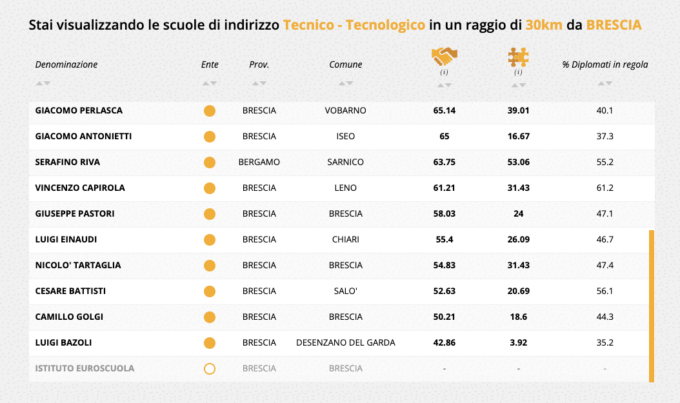Sort by Comune using its arrows

345,81
